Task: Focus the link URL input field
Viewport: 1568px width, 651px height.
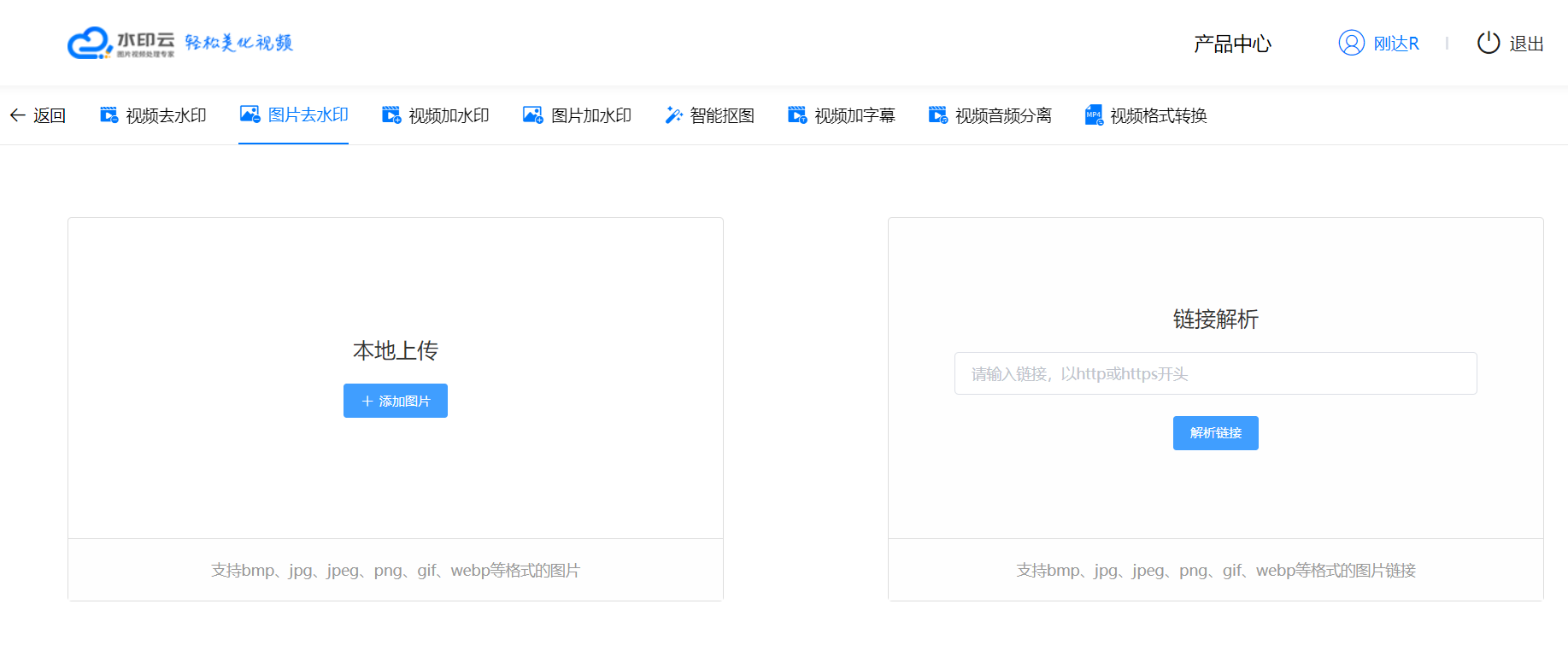Action: point(1214,373)
